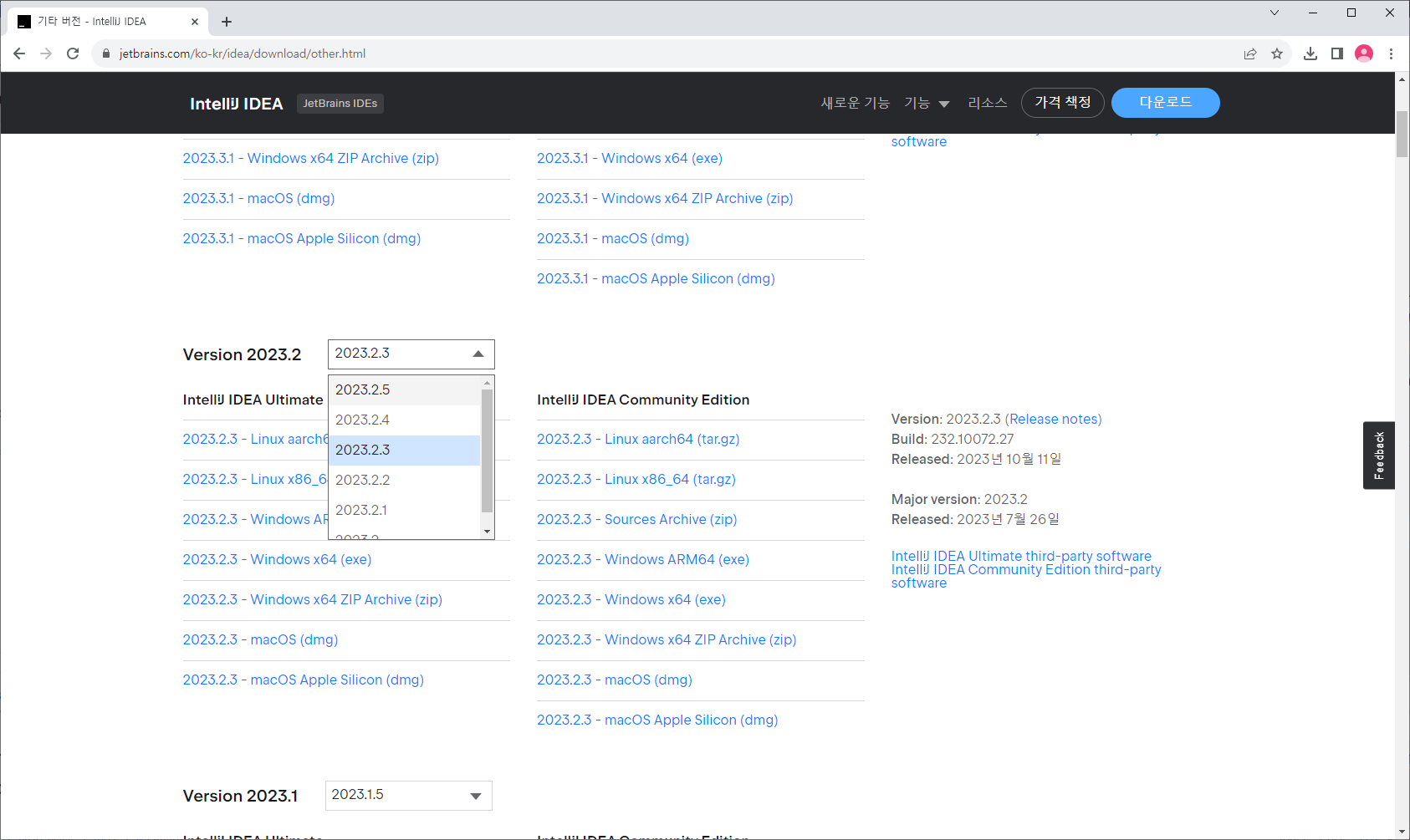Click the IntelliJ IDEA logo
The height and width of the screenshot is (840, 1410).
click(236, 104)
